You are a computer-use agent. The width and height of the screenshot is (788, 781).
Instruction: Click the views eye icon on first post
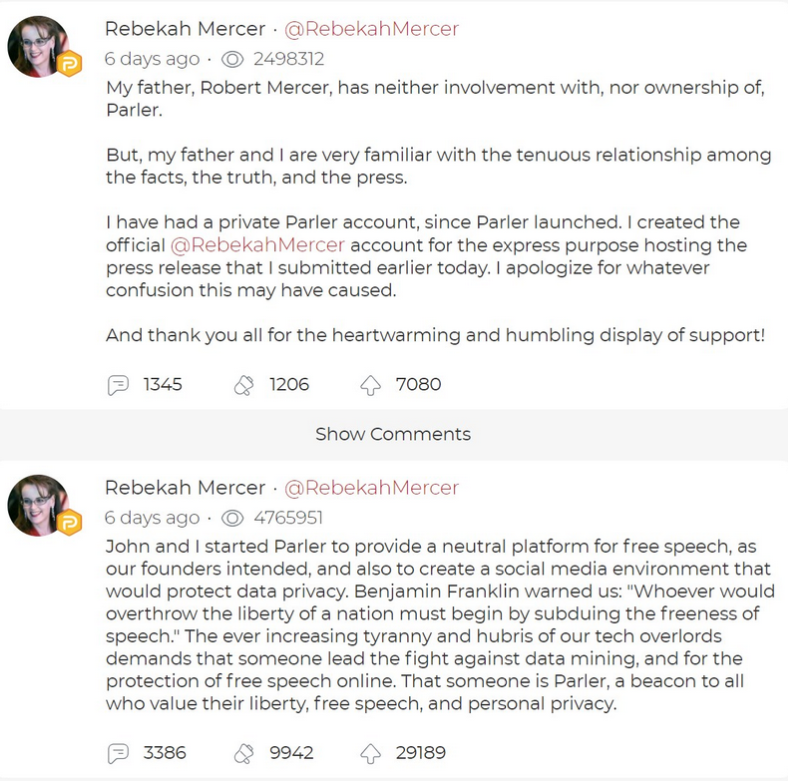[x=232, y=59]
